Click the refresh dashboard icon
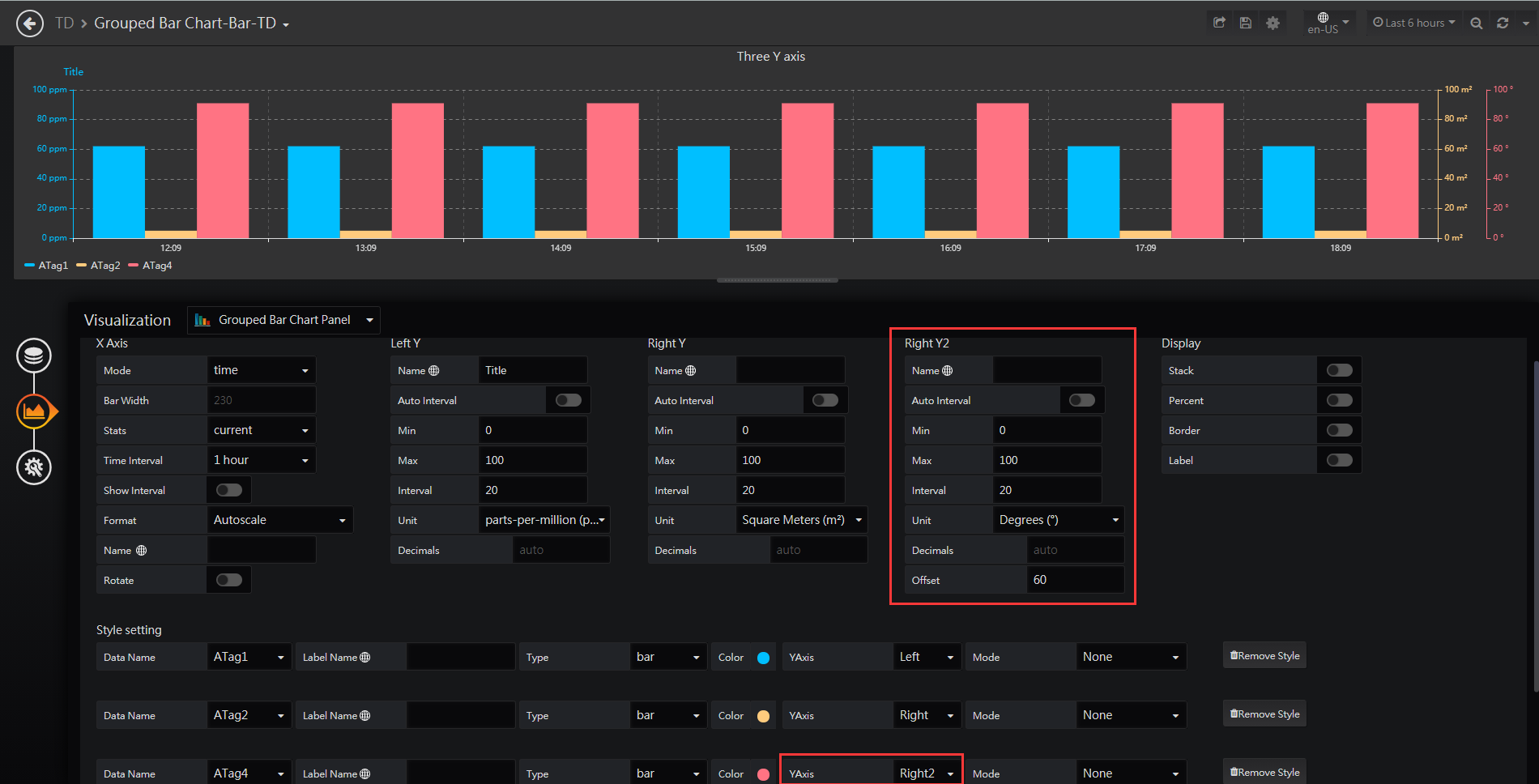The height and width of the screenshot is (784, 1539). (x=1503, y=23)
